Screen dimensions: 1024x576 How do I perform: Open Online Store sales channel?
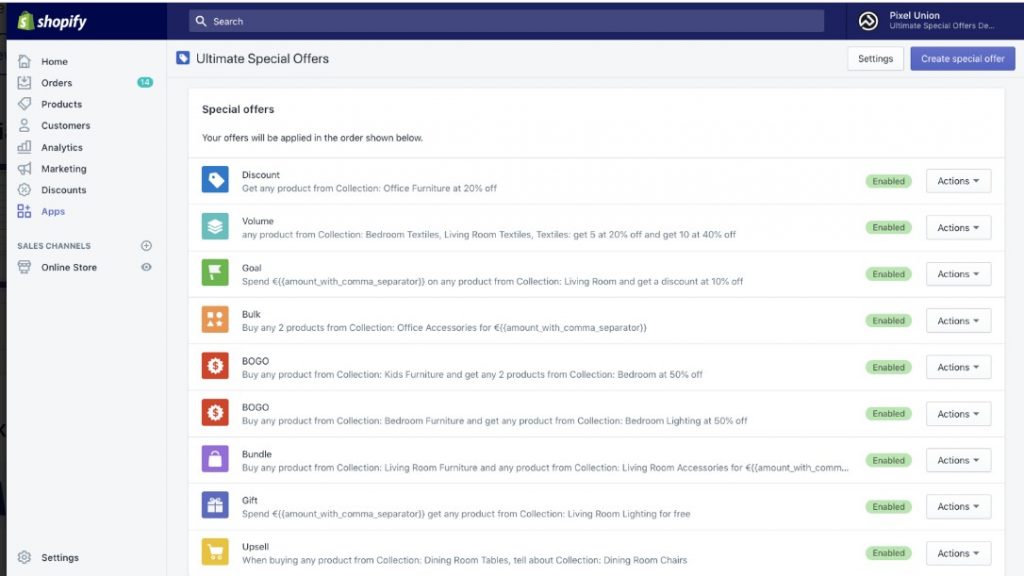69,267
